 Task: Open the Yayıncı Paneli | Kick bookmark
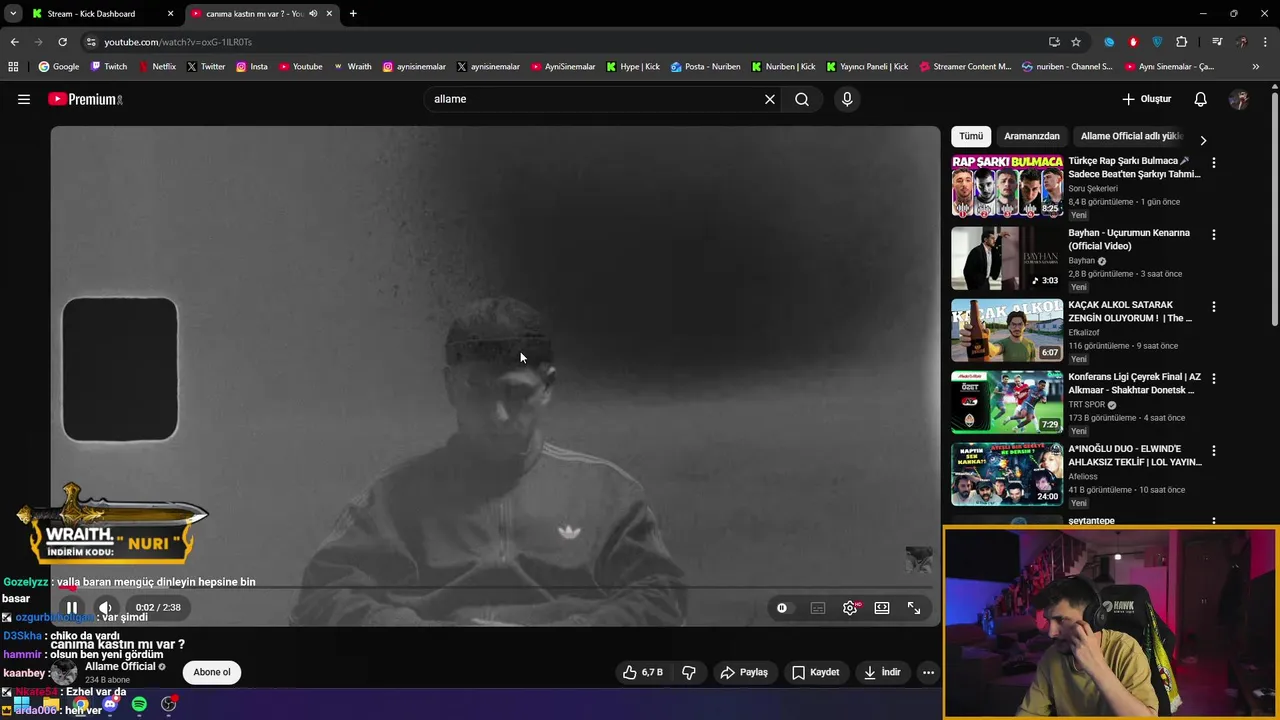866,67
